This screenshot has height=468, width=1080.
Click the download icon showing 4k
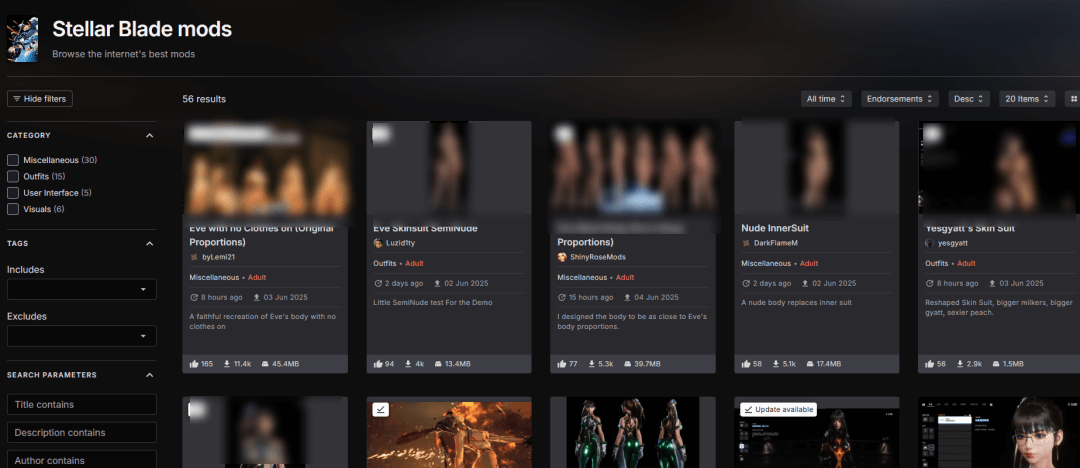[408, 364]
